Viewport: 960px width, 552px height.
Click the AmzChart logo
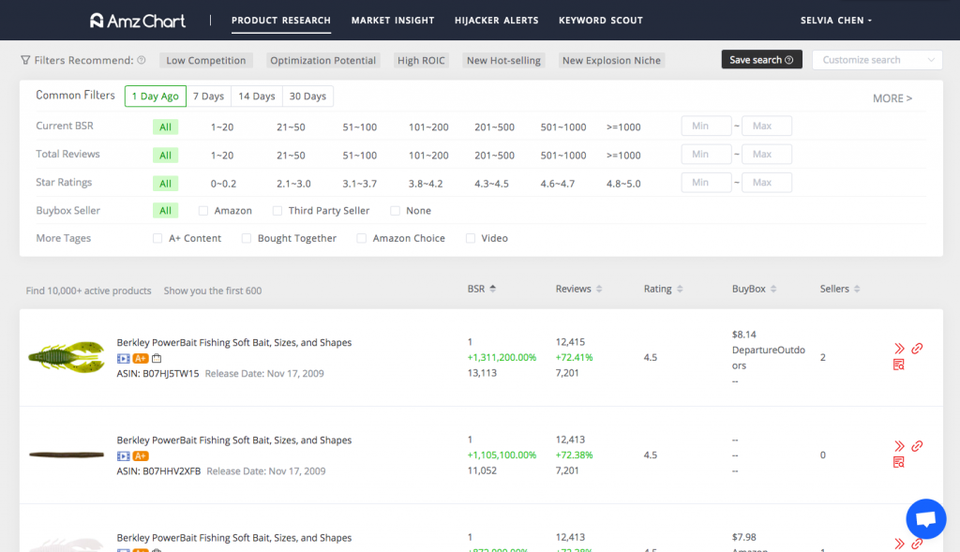[x=137, y=21]
